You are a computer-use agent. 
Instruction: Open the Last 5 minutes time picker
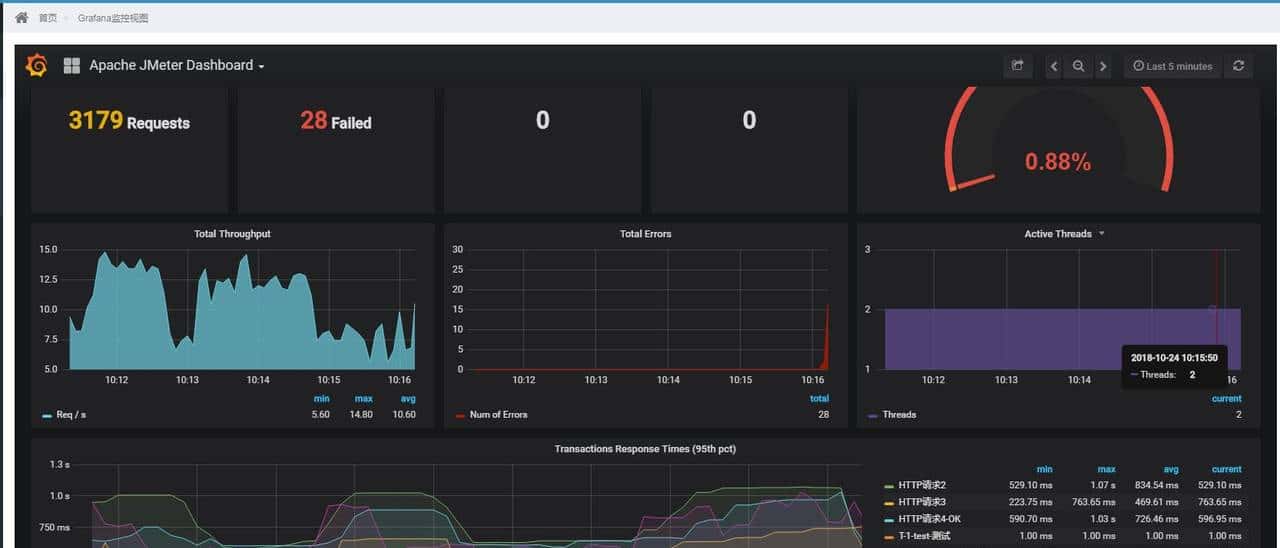[1173, 66]
